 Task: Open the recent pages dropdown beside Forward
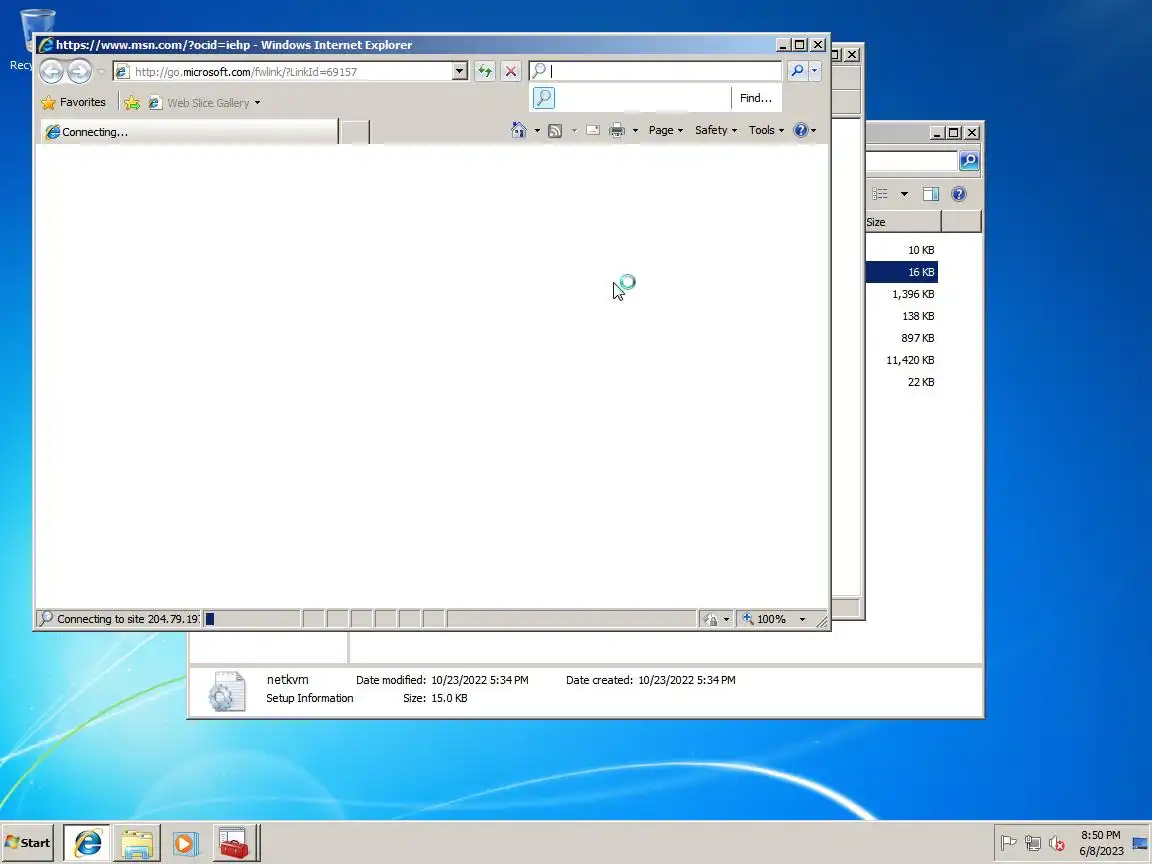click(x=101, y=72)
